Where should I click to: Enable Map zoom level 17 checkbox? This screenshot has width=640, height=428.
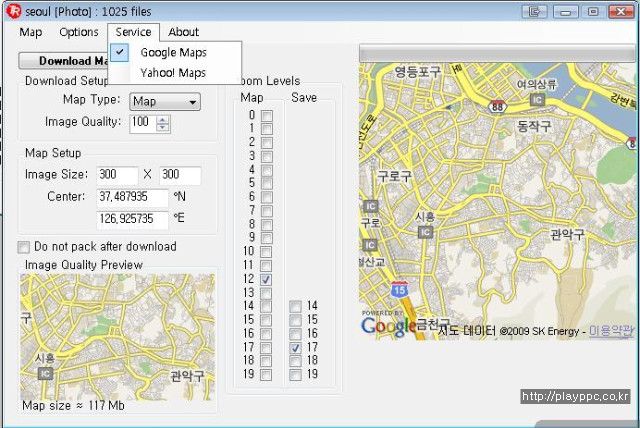click(266, 348)
